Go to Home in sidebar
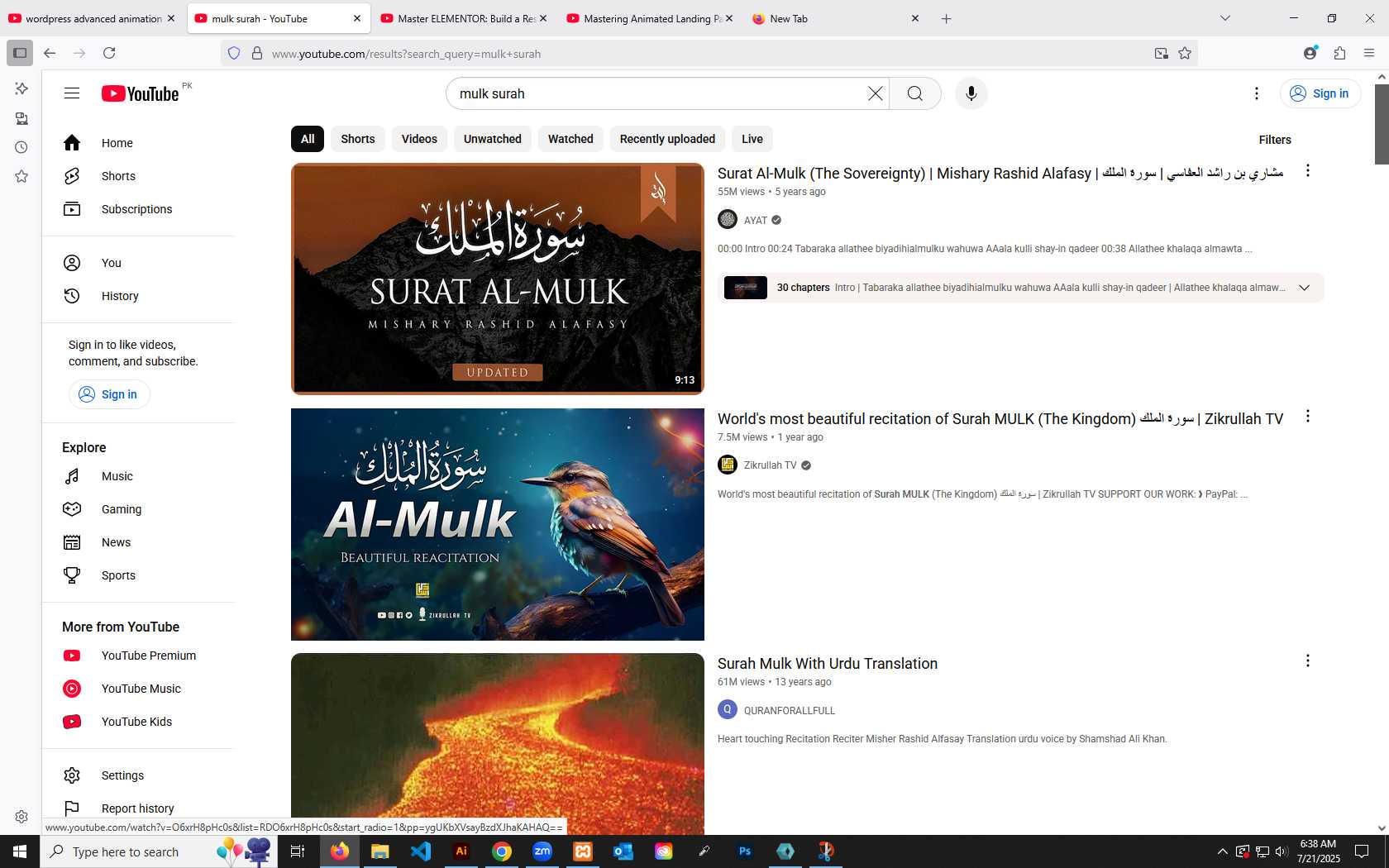The image size is (1389, 868). (x=138, y=143)
